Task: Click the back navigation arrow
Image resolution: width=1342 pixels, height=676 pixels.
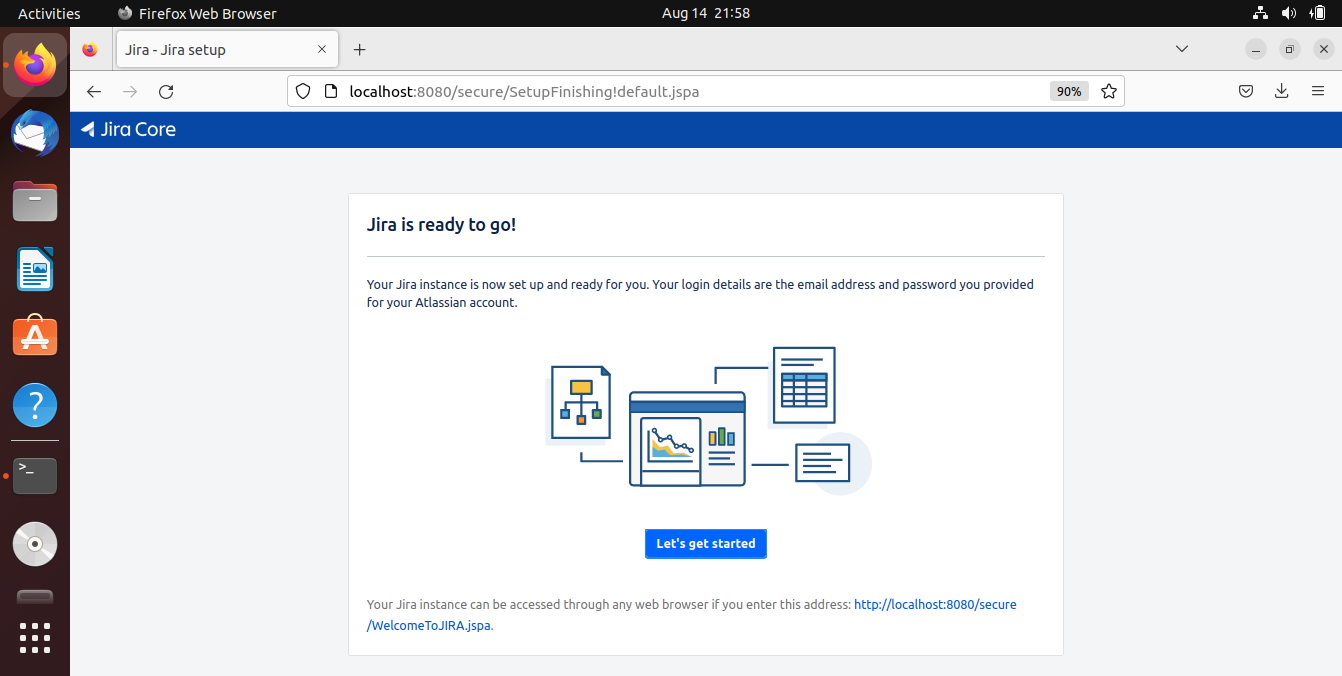Action: click(93, 91)
